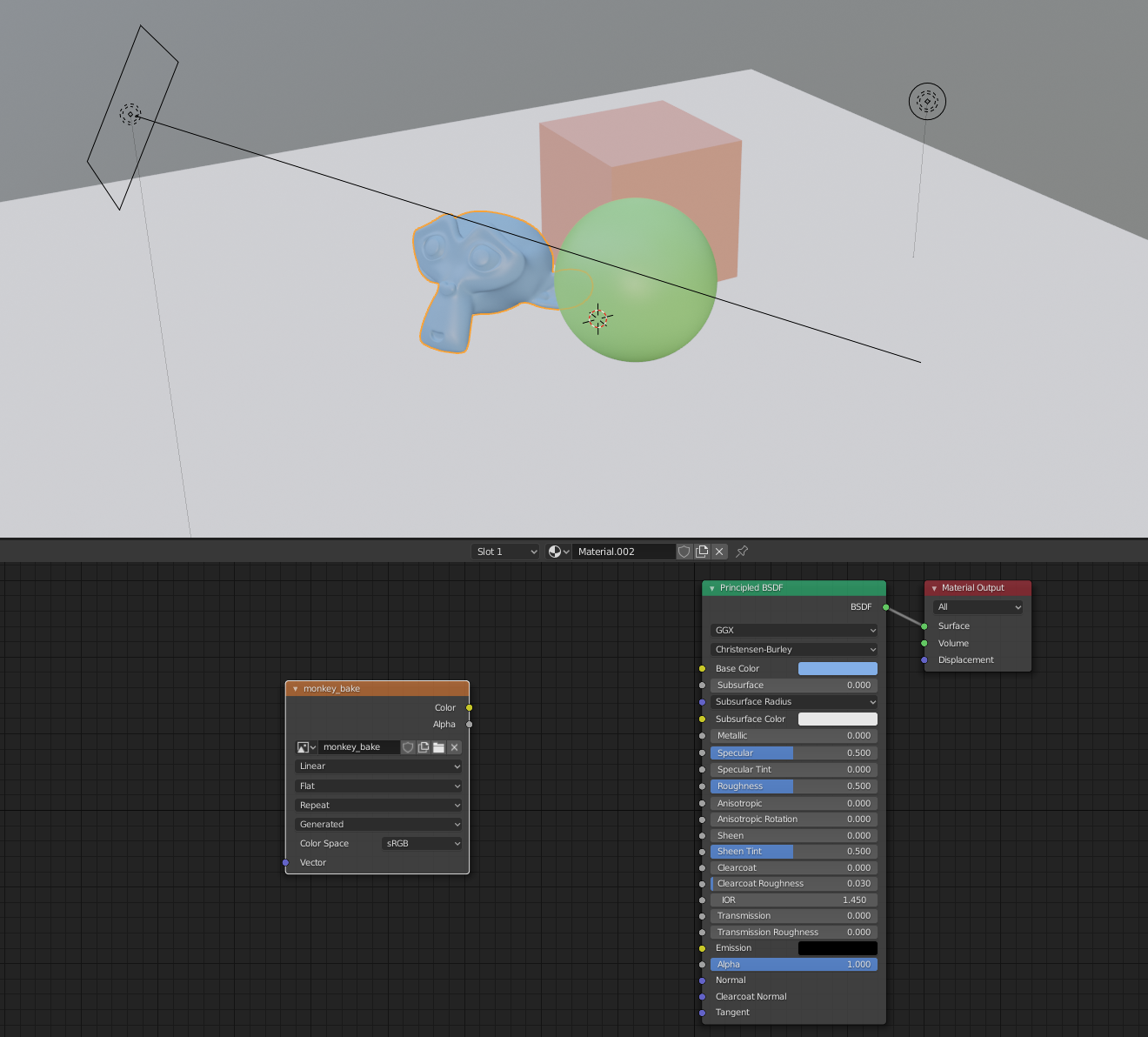Click fake user shield next to Material.002

684,552
